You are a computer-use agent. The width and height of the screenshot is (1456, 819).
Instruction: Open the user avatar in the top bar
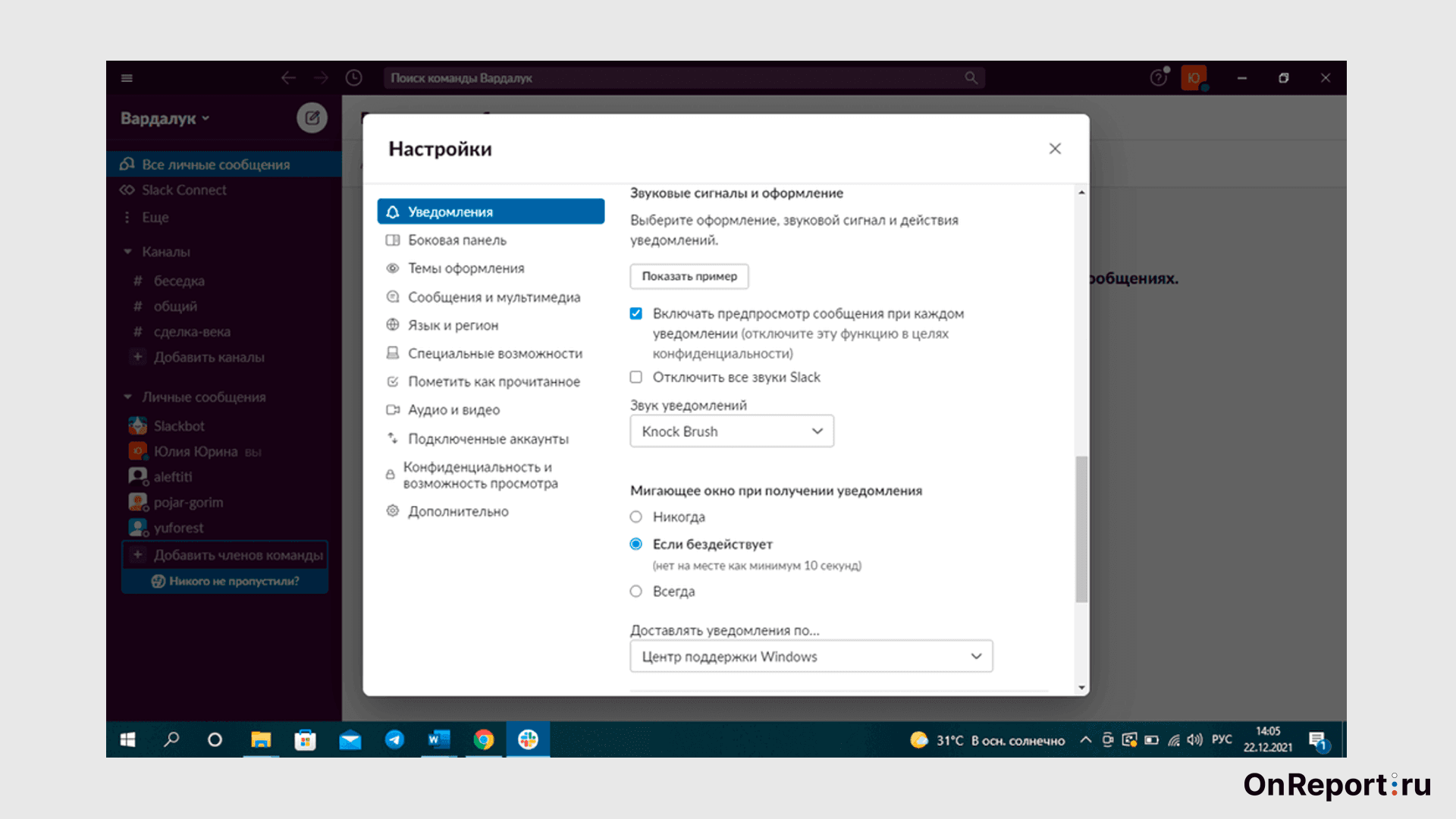coord(1194,78)
